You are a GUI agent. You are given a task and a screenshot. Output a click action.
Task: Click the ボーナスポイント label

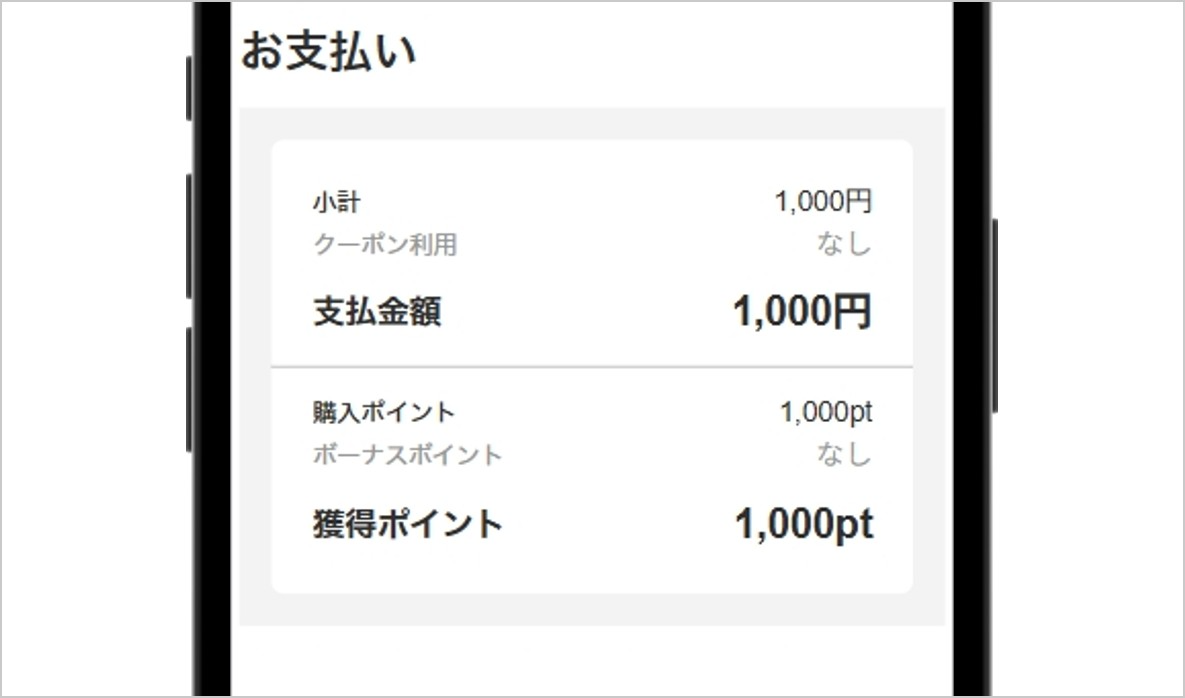pyautogui.click(x=405, y=453)
